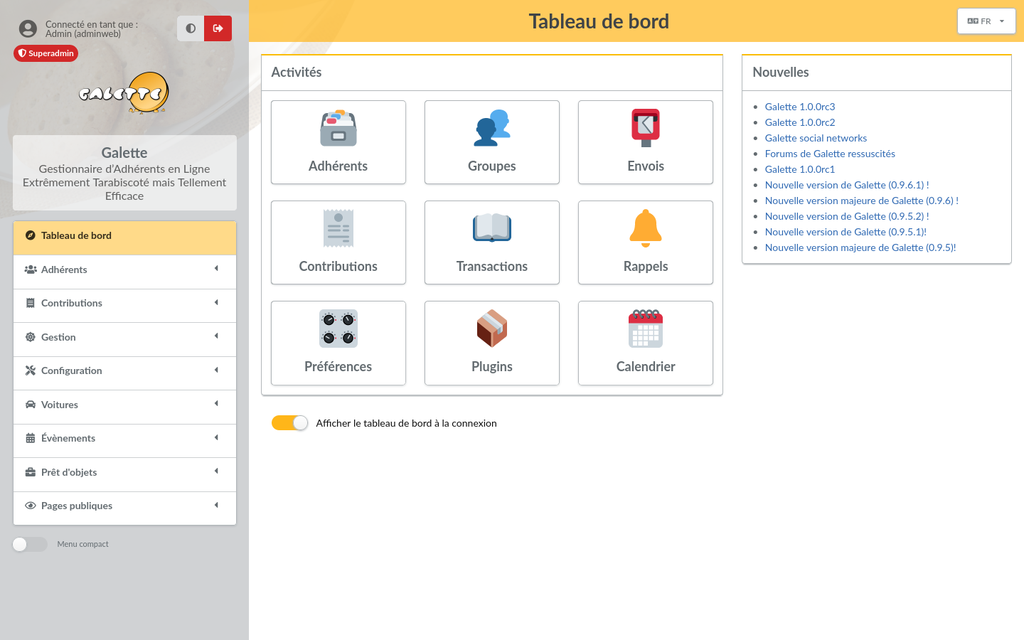Click the Contributions receipt icon
The height and width of the screenshot is (640, 1024).
(338, 228)
